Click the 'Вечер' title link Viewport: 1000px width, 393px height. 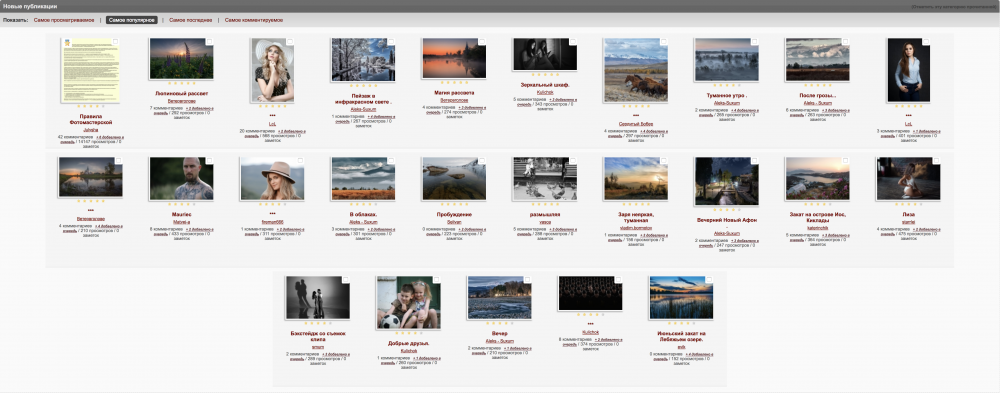[x=499, y=334]
